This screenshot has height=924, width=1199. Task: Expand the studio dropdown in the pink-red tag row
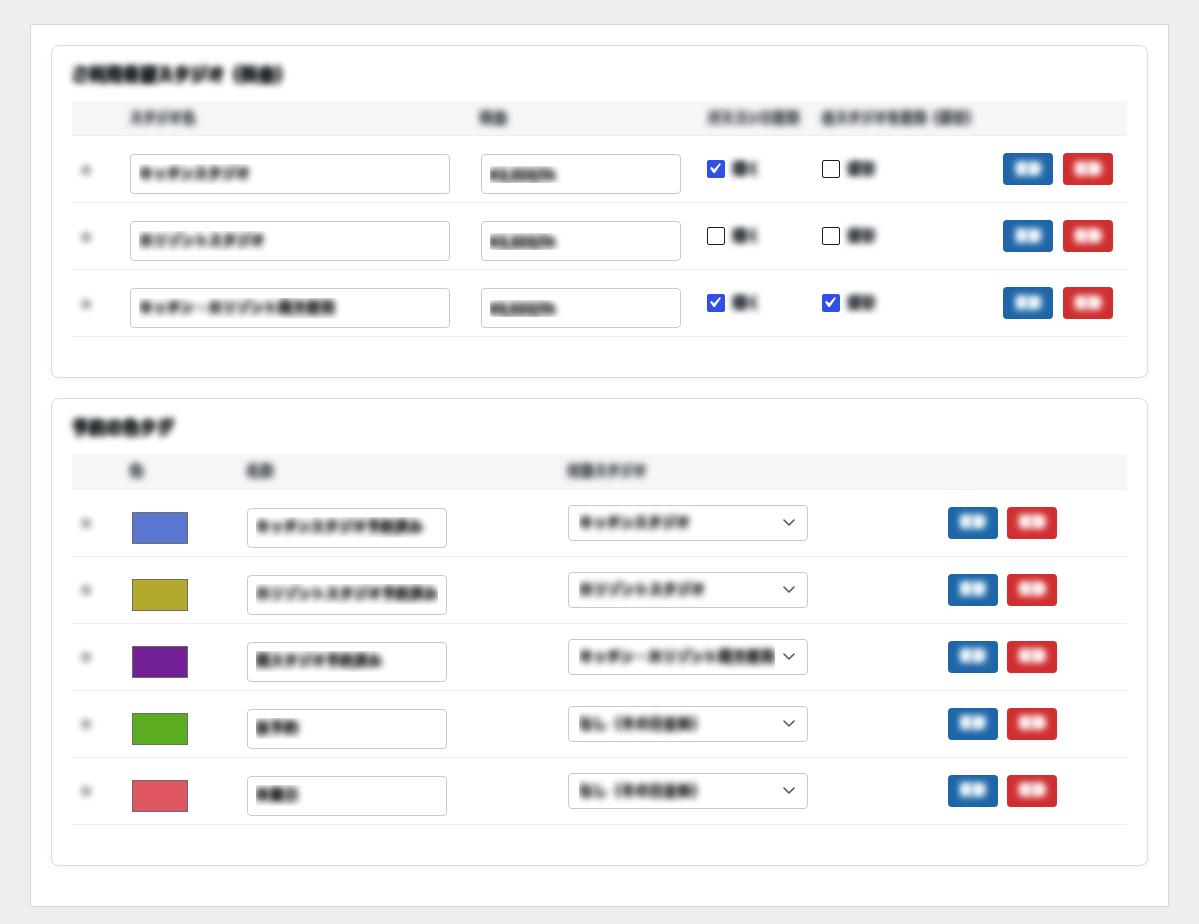[x=687, y=791]
